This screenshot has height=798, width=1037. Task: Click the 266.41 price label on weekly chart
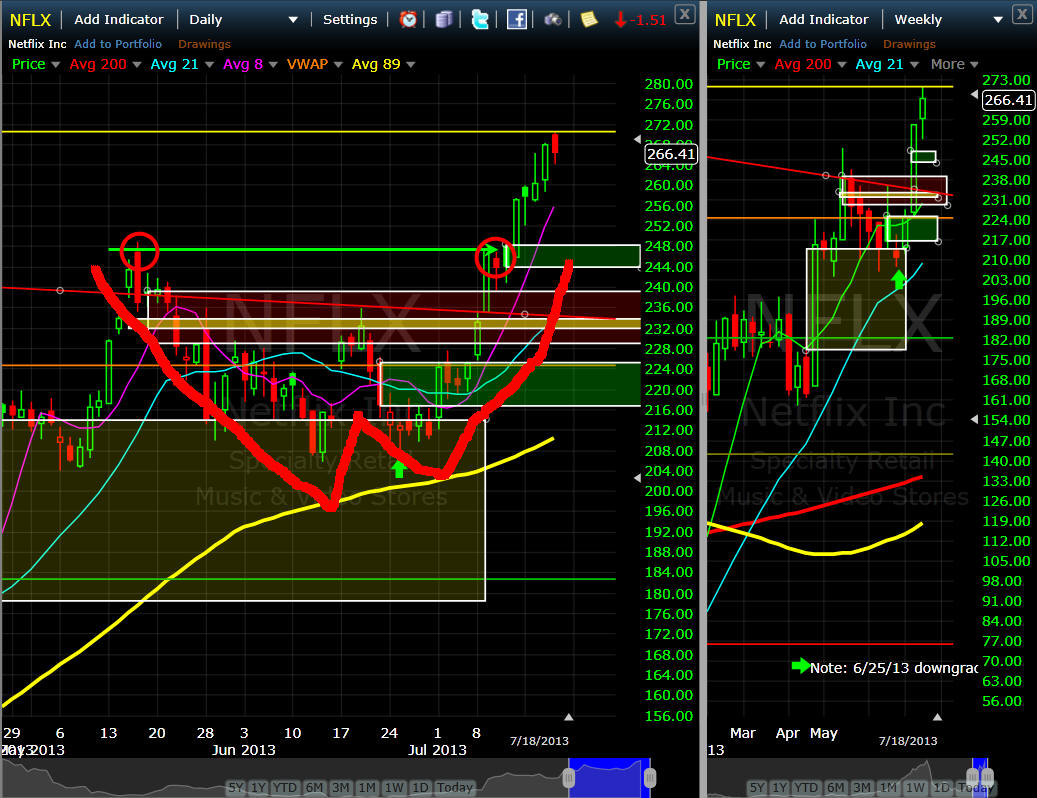tap(1008, 100)
